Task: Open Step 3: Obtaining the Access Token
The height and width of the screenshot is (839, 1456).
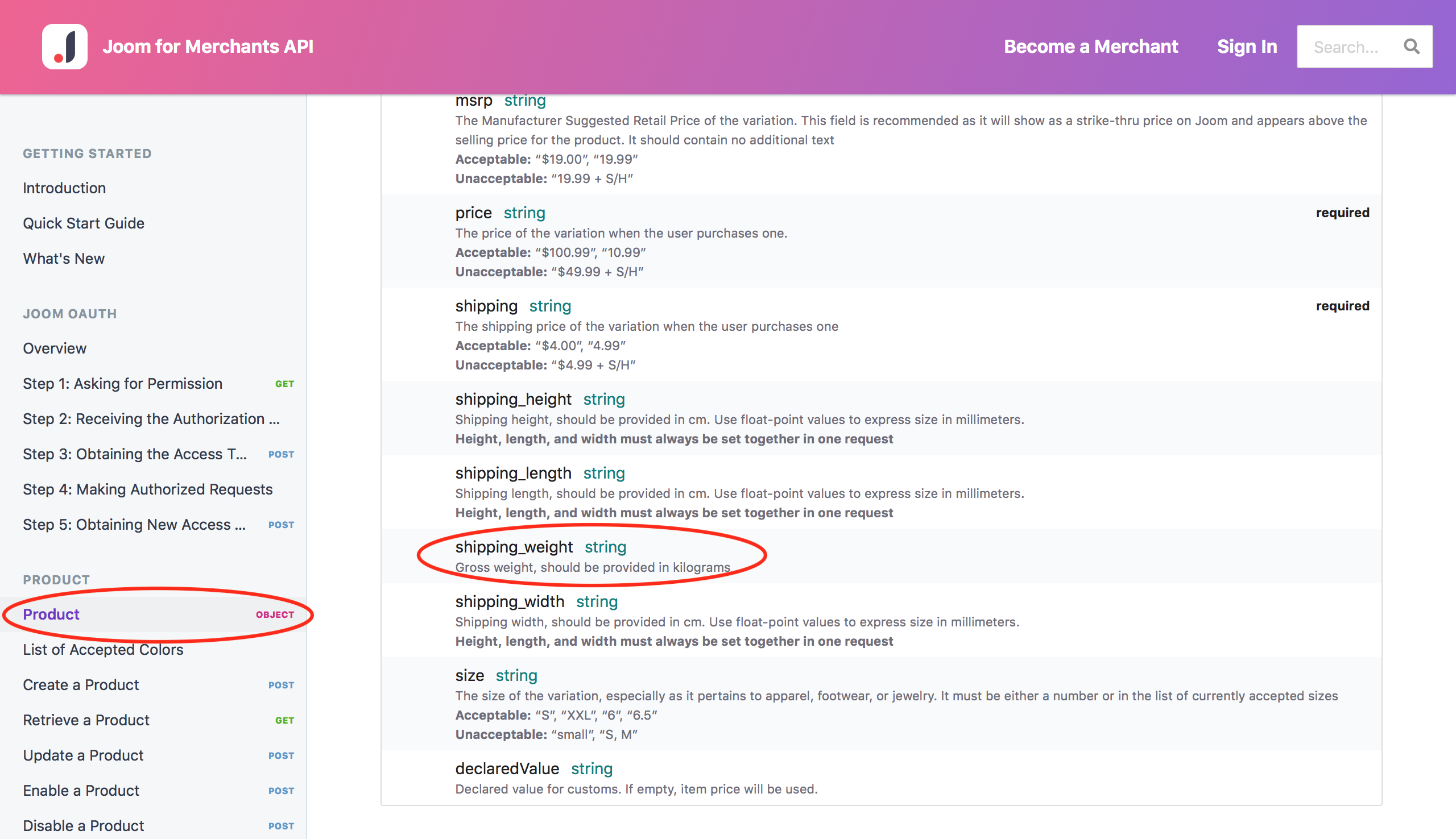Action: click(135, 454)
